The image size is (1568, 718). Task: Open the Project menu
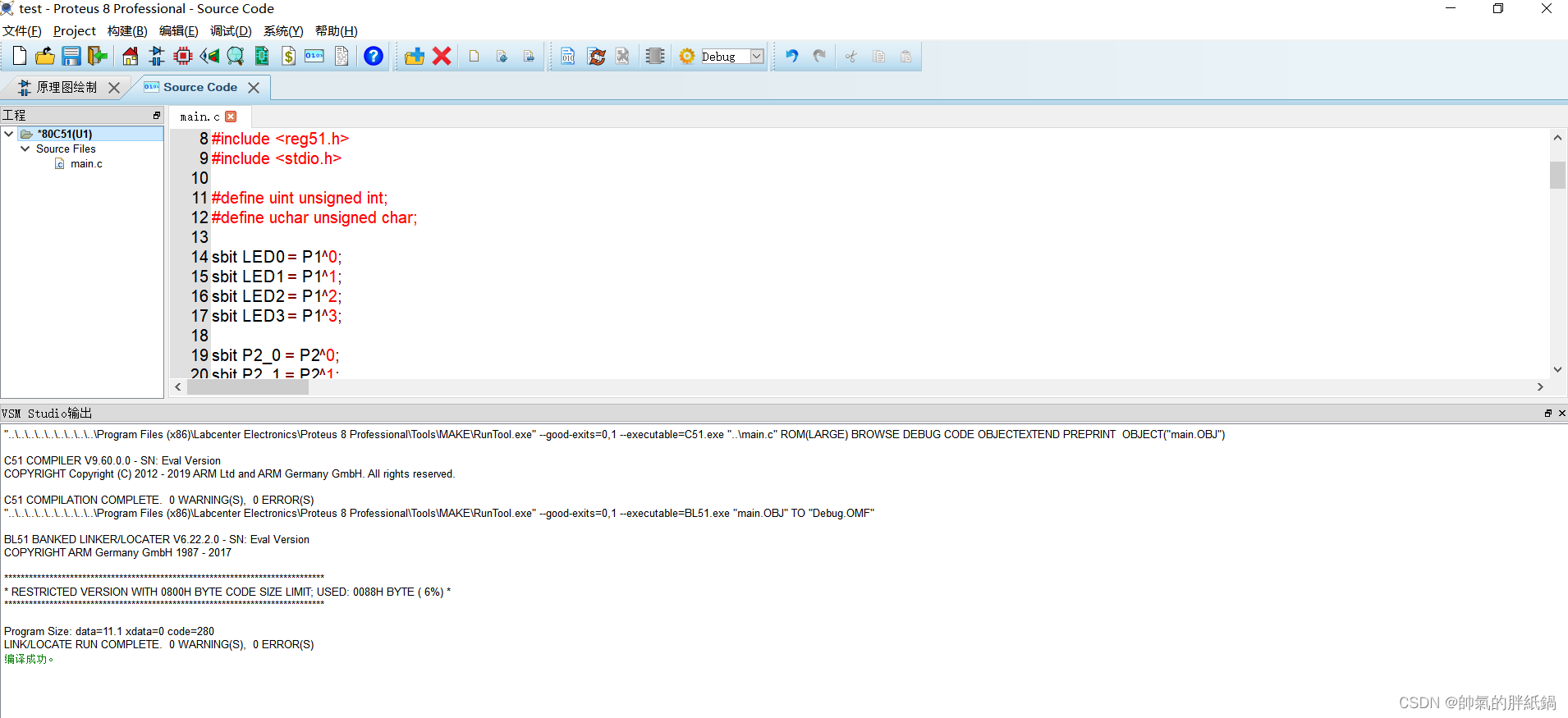coord(75,31)
